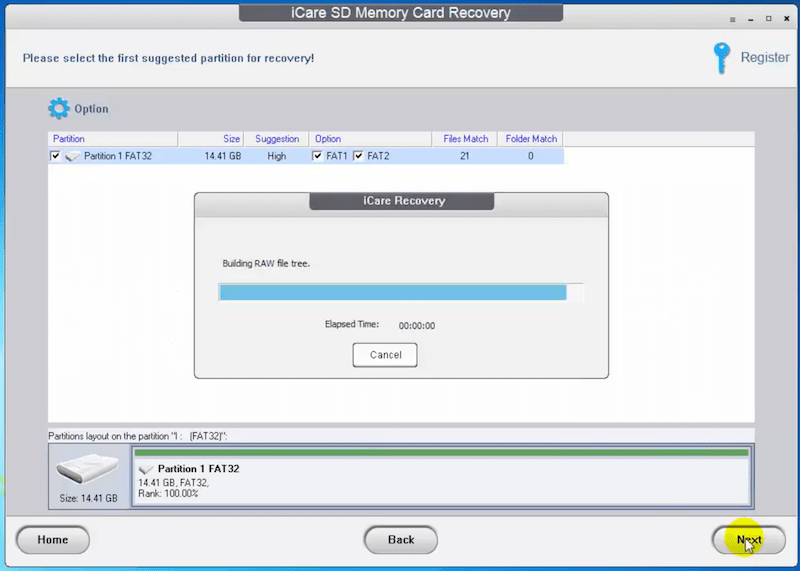Screen dimensions: 800x571
Task: Open the window menu icon in title bar
Action: [733, 19]
